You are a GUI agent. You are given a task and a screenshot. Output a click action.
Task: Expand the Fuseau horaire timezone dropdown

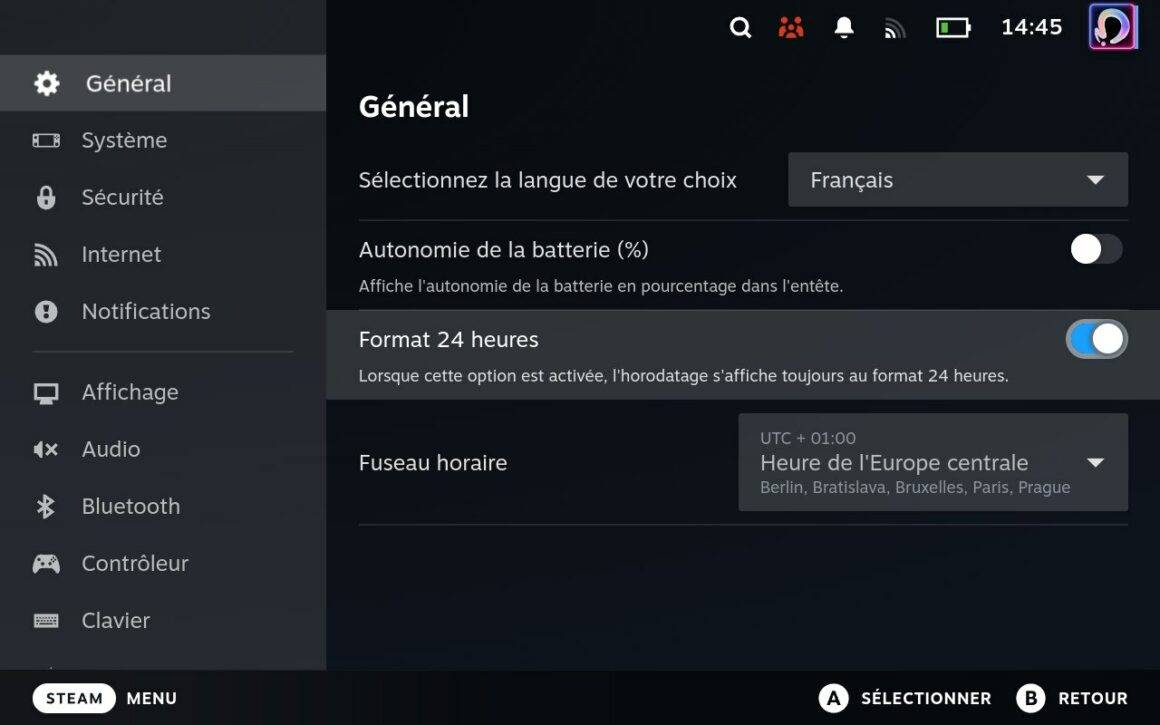tap(933, 462)
